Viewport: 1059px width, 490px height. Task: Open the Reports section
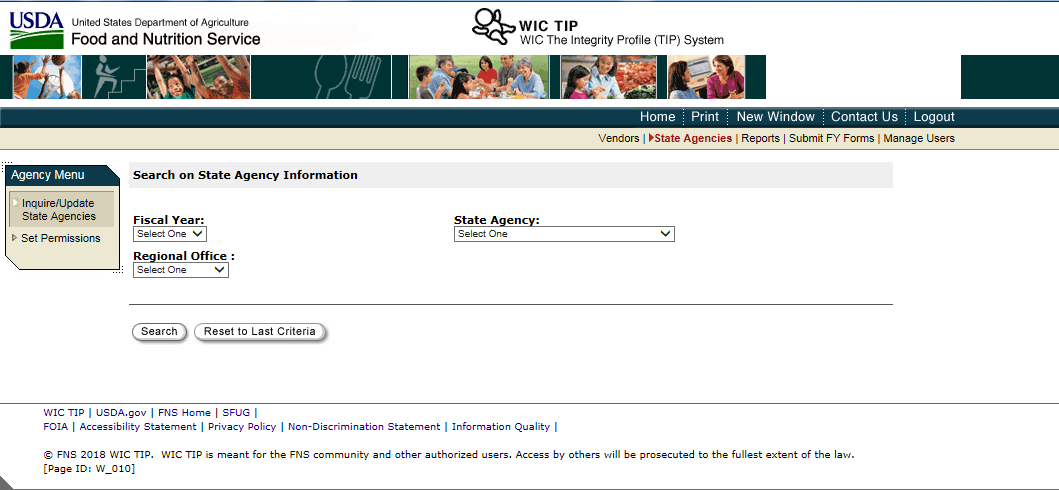760,138
